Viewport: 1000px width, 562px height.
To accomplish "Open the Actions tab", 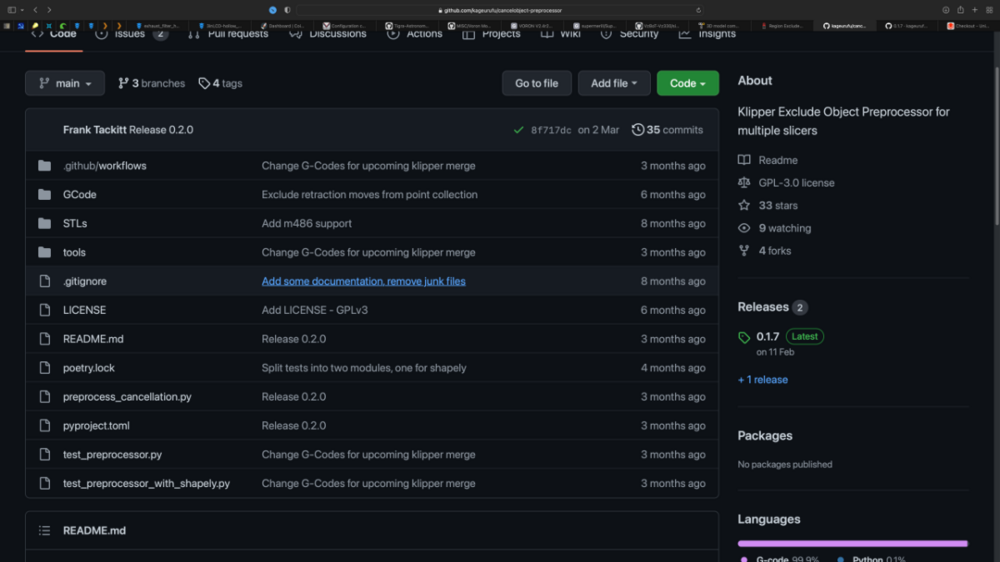I will [x=415, y=34].
